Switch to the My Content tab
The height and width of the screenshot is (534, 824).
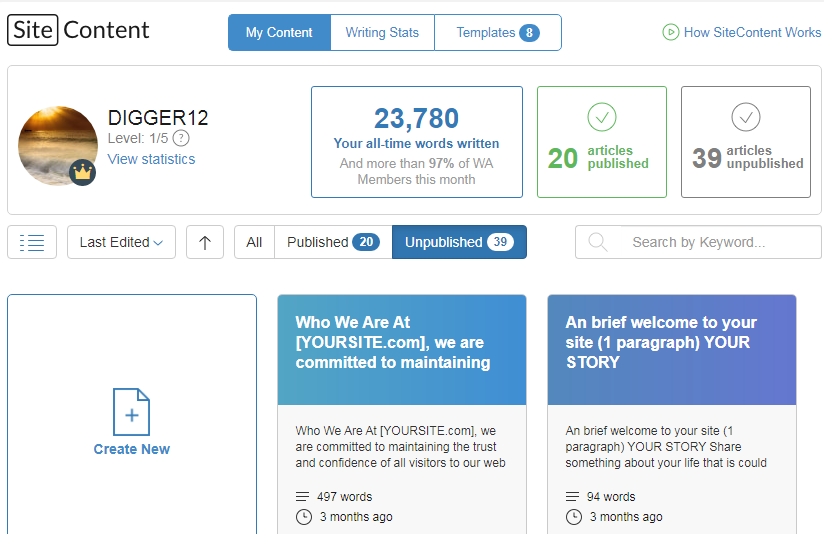279,33
